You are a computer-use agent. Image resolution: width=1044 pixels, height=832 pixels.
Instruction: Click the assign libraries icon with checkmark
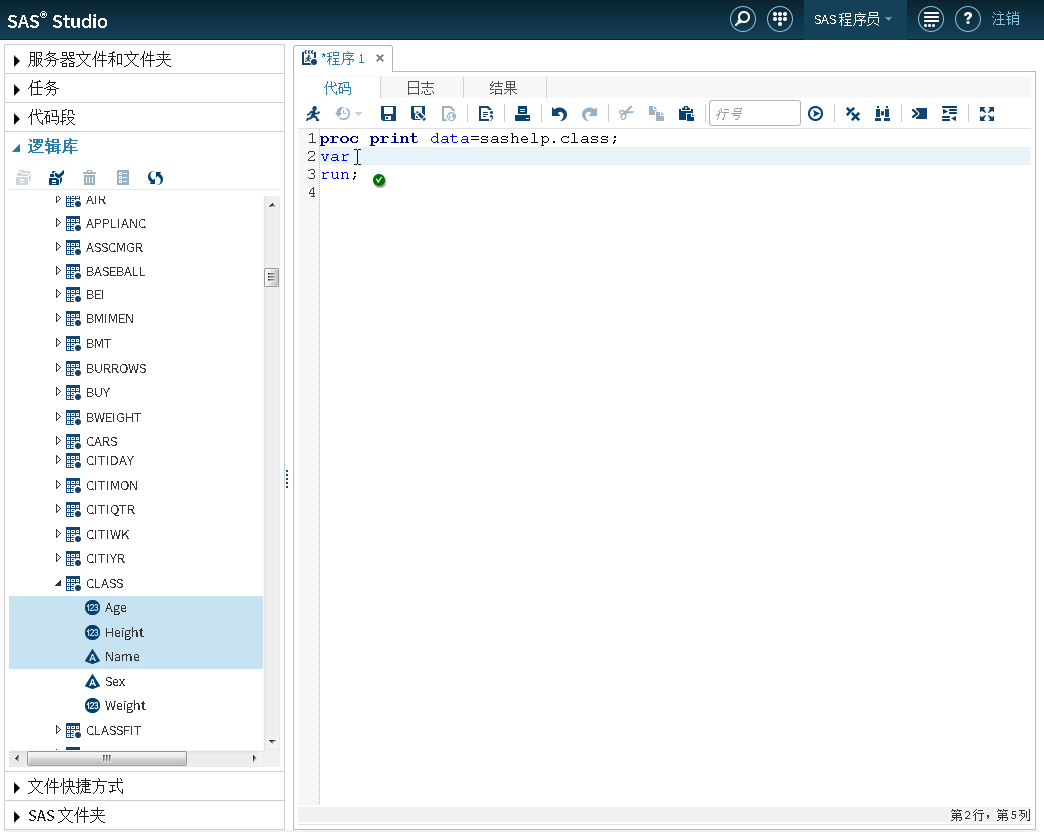56,178
